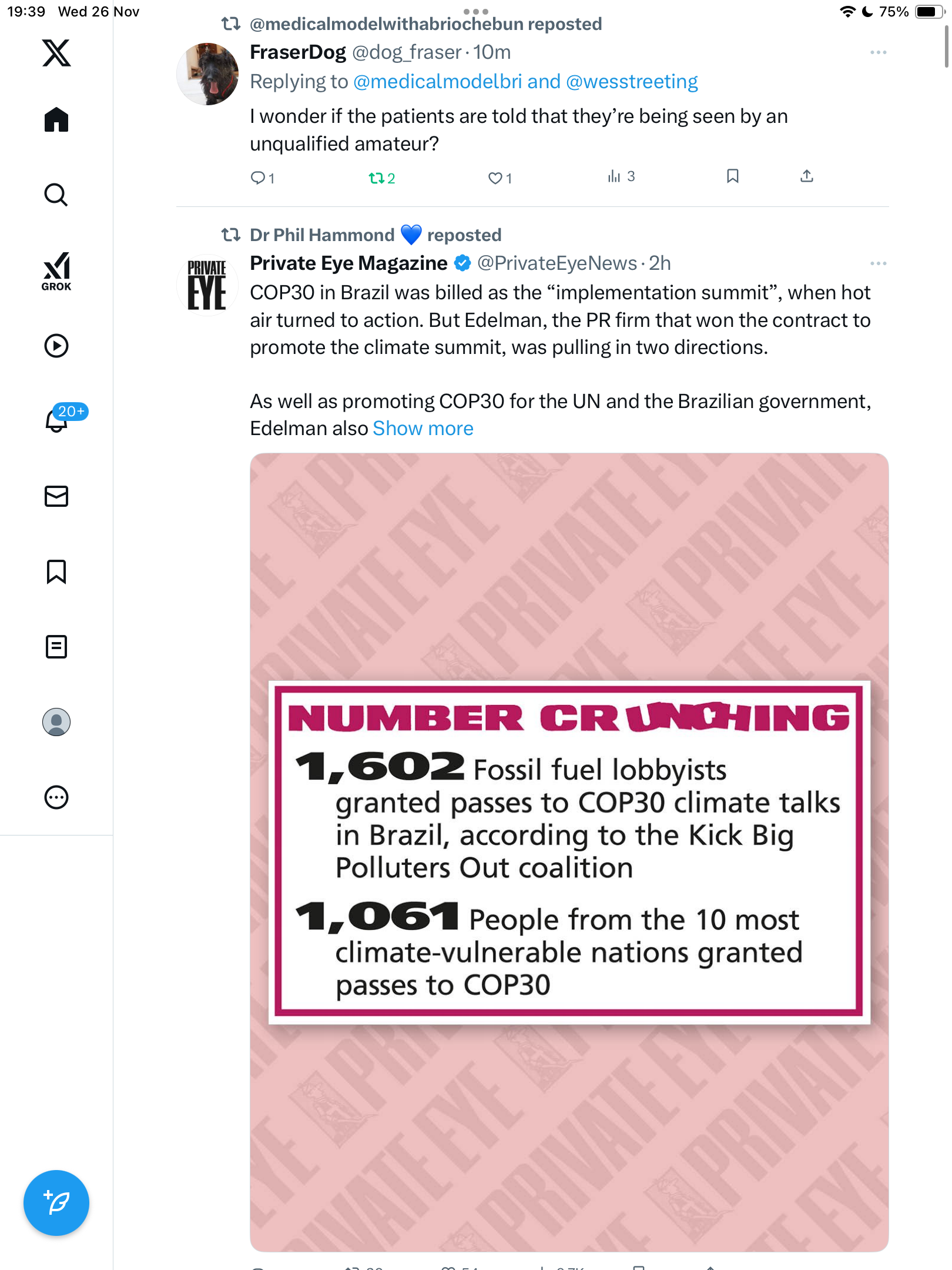Expand Private Eye post with Show more
952x1270 pixels.
click(423, 429)
